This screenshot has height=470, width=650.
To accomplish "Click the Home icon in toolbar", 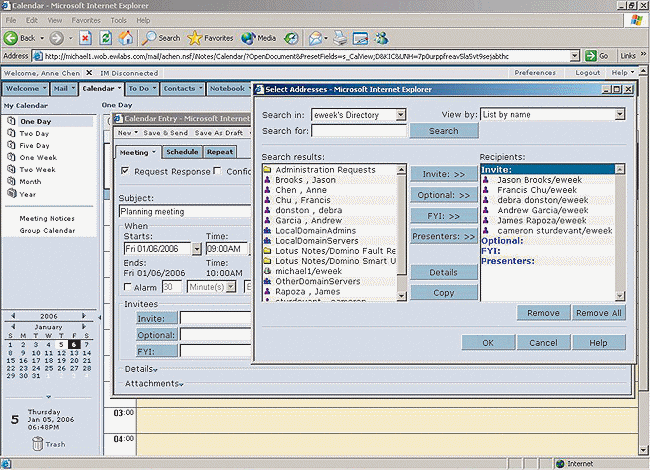I will click(126, 38).
